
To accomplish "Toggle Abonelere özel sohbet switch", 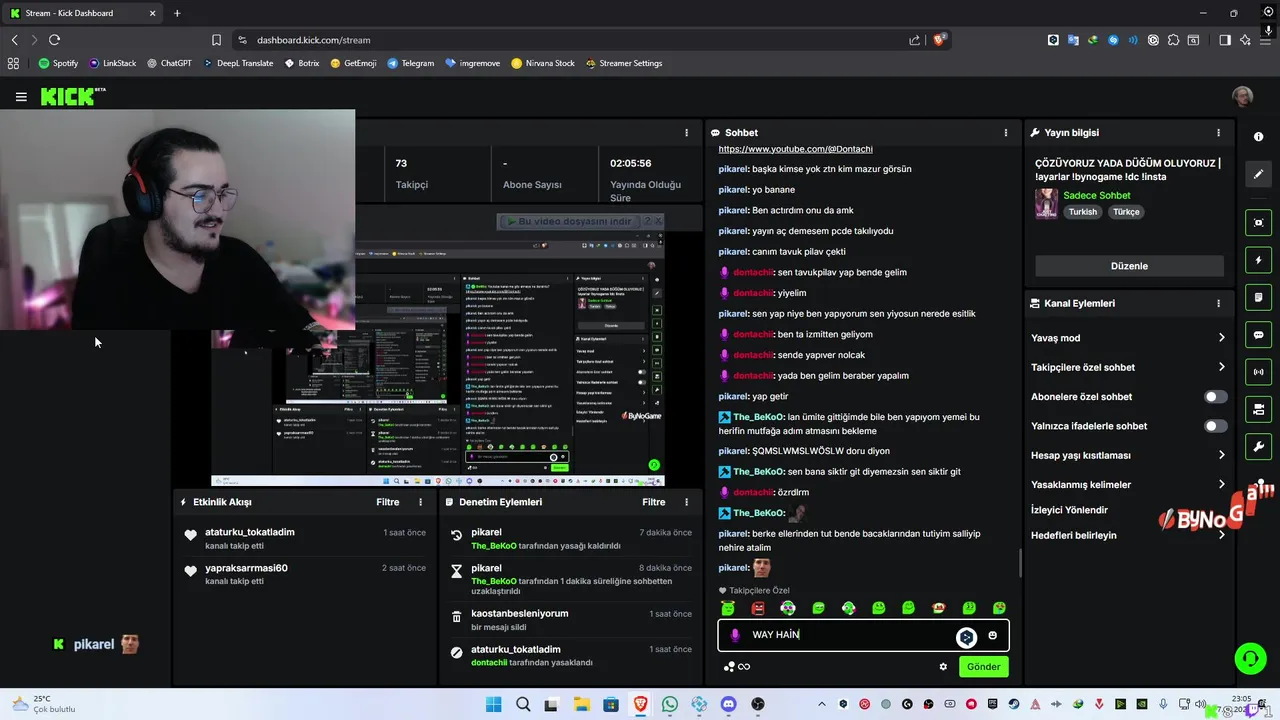I will coord(1215,397).
